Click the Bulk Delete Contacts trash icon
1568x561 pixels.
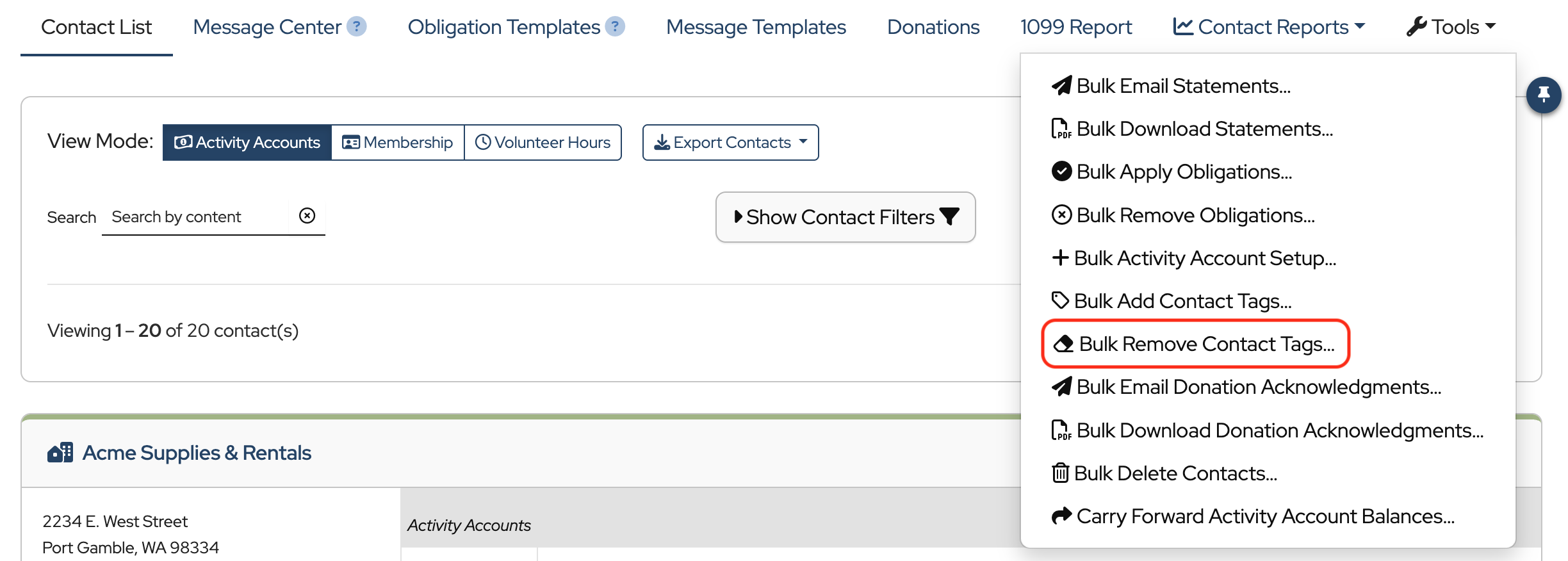[x=1061, y=473]
